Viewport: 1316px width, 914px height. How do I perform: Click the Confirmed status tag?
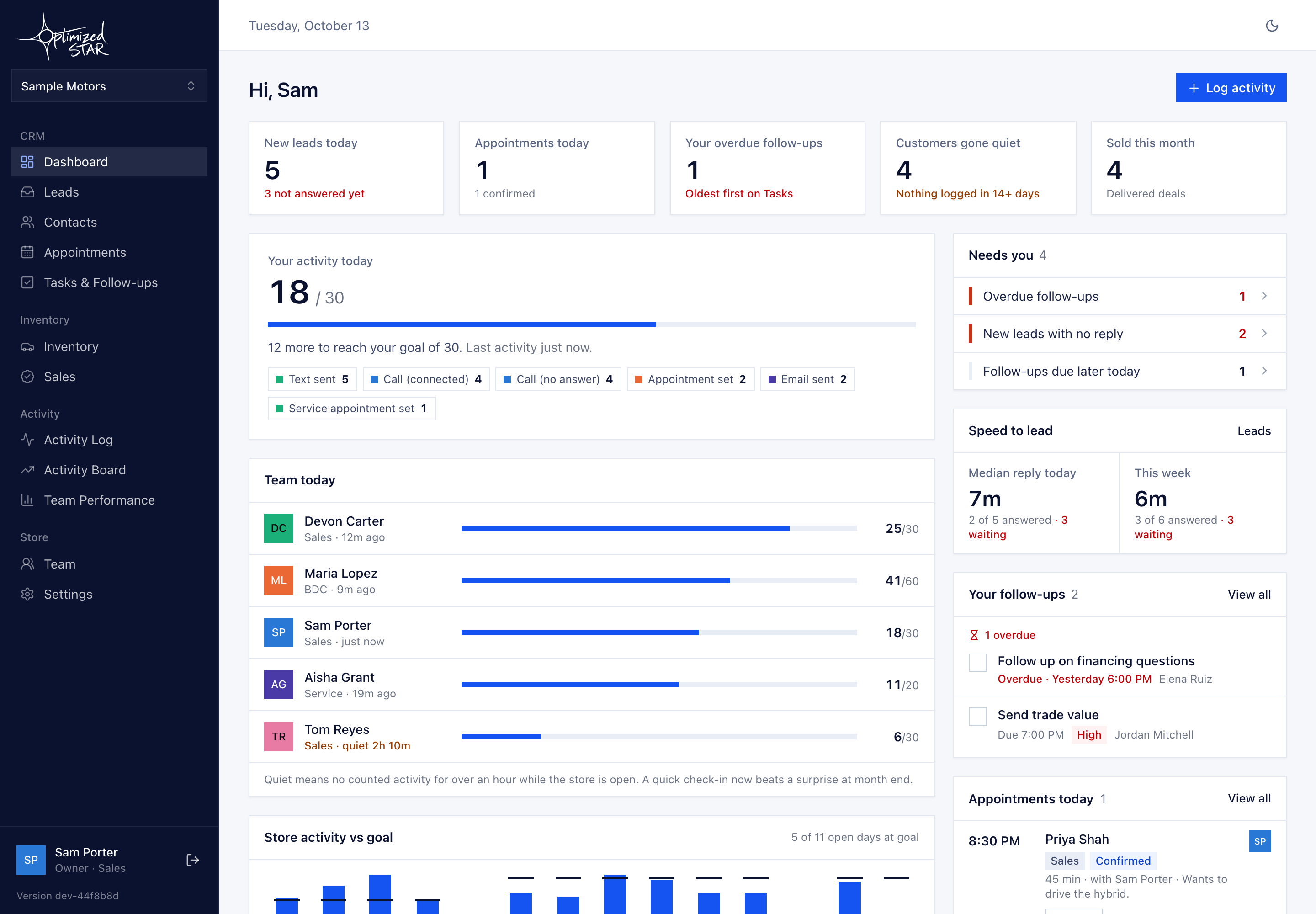tap(1123, 861)
